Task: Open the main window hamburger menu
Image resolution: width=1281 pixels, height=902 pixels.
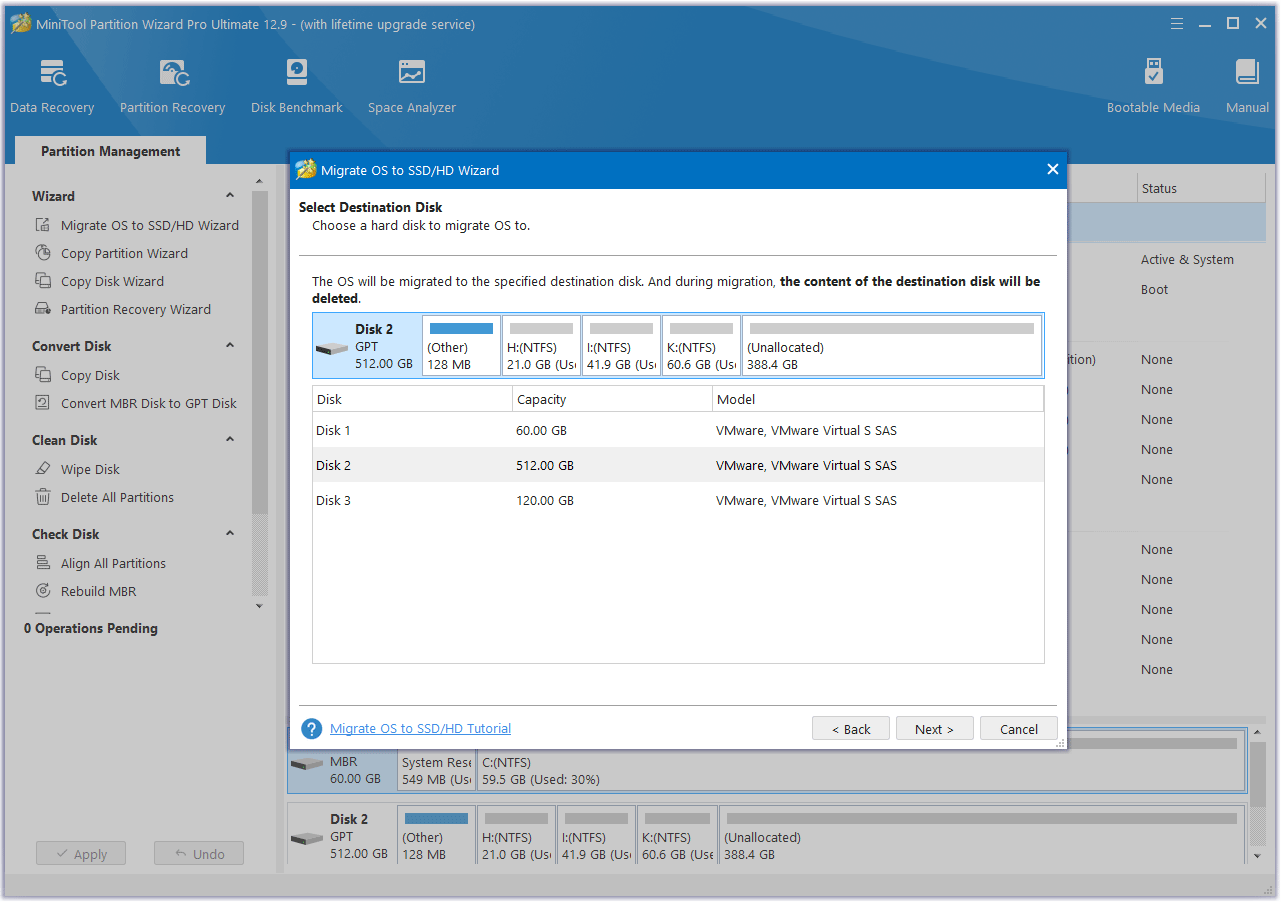Action: click(x=1176, y=23)
